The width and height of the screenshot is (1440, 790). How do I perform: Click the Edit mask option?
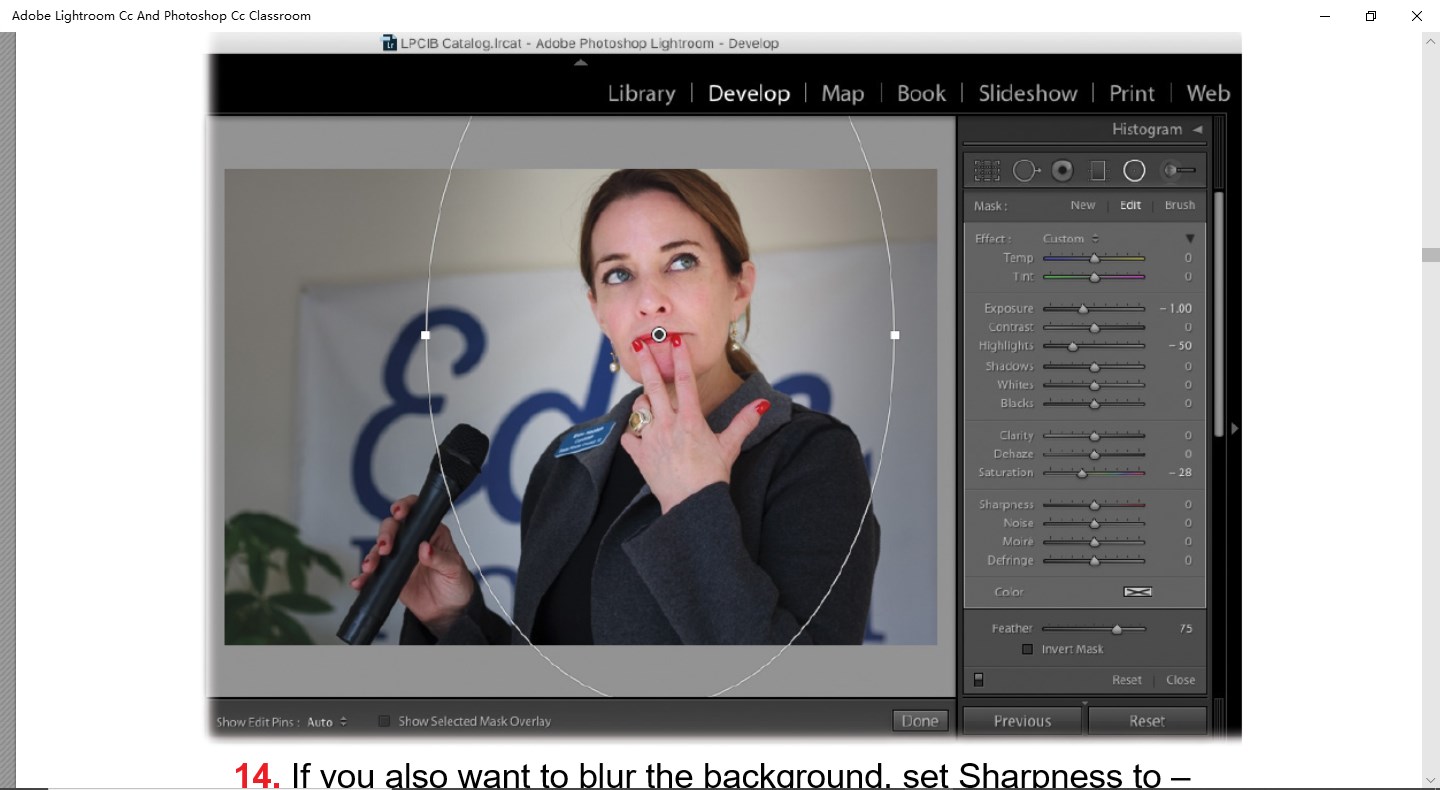[1130, 205]
